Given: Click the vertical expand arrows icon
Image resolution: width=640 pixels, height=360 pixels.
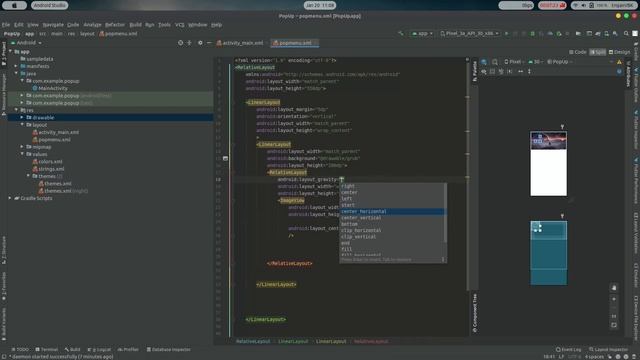Looking at the screenshot, I should tap(529, 71).
